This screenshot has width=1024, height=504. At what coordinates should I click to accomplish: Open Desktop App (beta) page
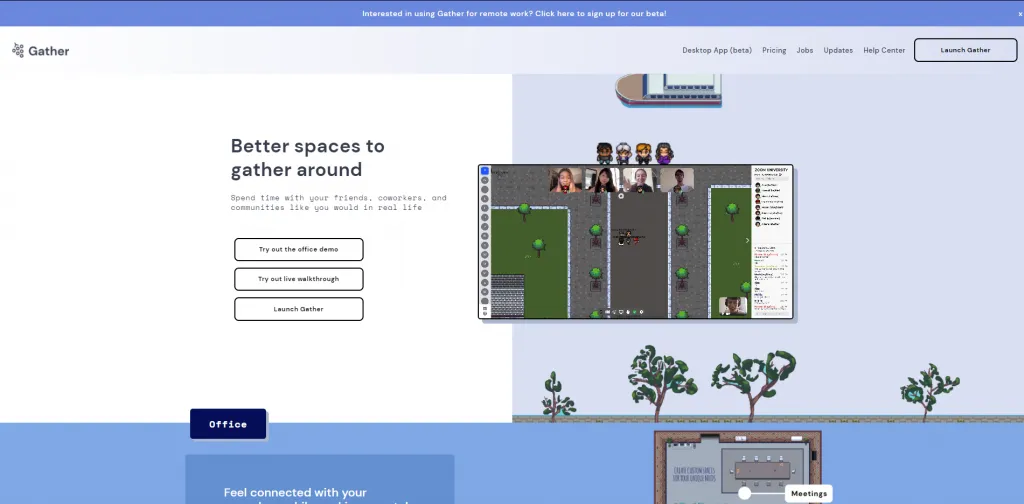pos(716,50)
